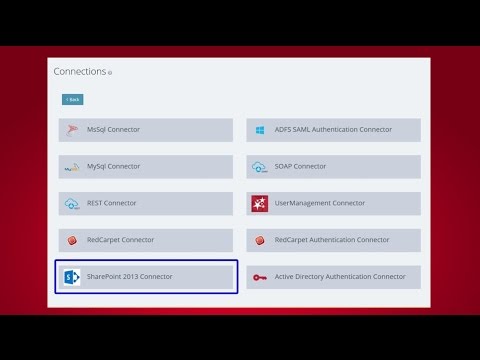The height and width of the screenshot is (360, 480).
Task: Choose the MySql Connector label
Action: (113, 166)
